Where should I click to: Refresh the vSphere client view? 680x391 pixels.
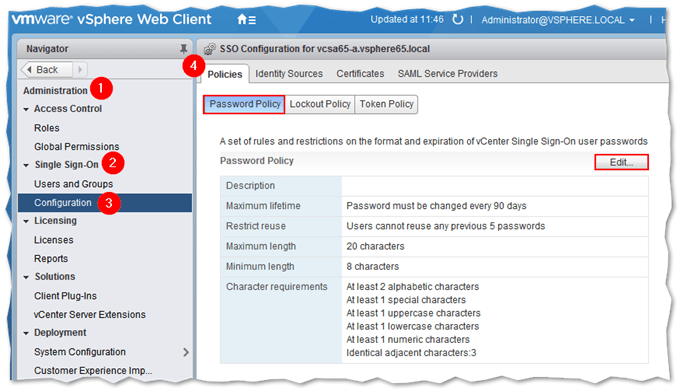(x=457, y=20)
